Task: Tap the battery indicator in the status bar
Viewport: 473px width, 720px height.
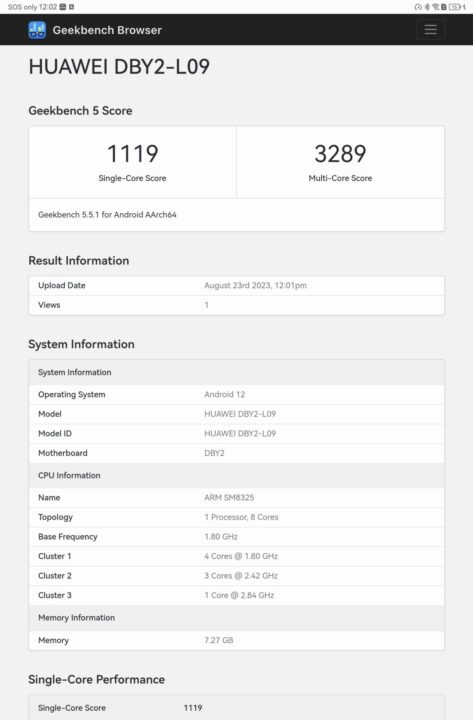Action: (x=455, y=7)
